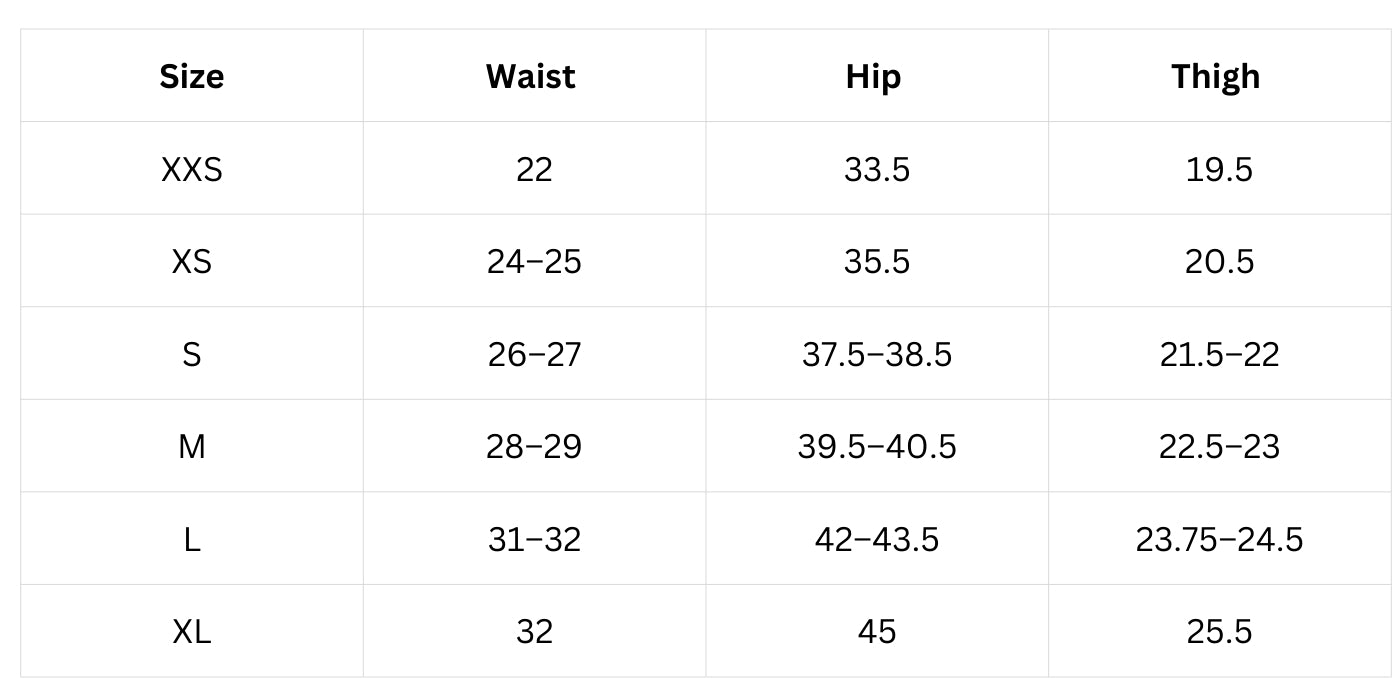Select thigh value 25.5 for XL
The width and height of the screenshot is (1400, 700).
click(x=1219, y=632)
